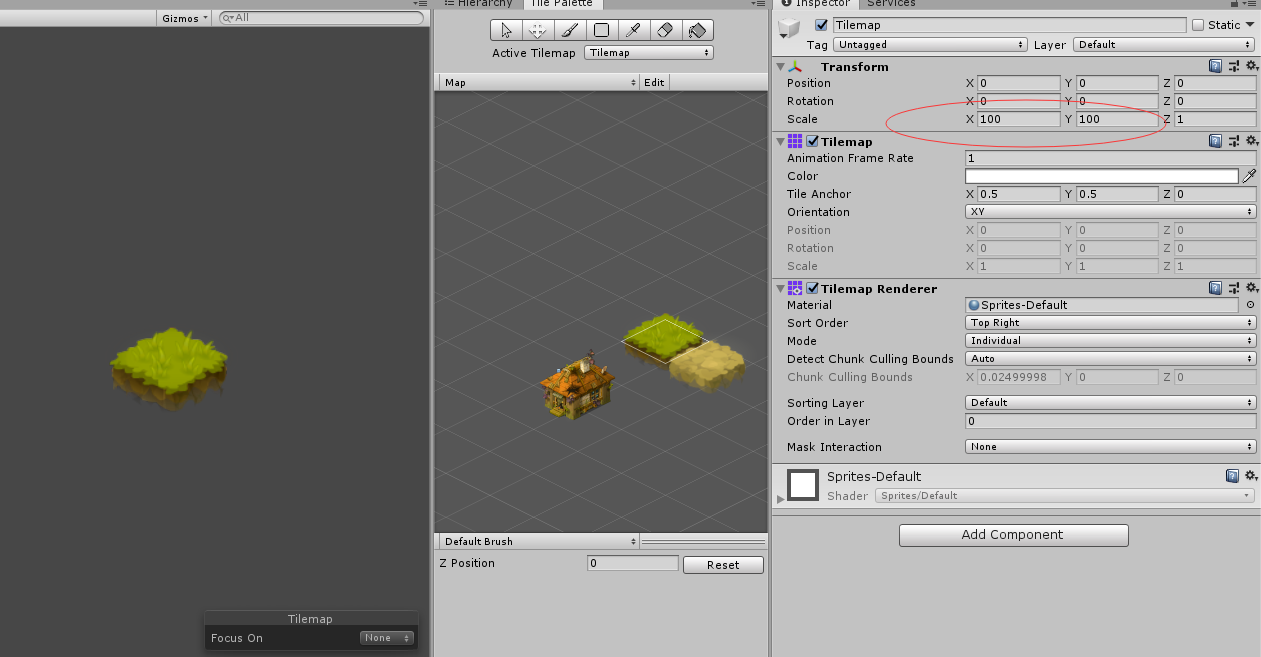This screenshot has height=657, width=1261.
Task: Open Tilemap component help icon
Action: pyautogui.click(x=1215, y=141)
